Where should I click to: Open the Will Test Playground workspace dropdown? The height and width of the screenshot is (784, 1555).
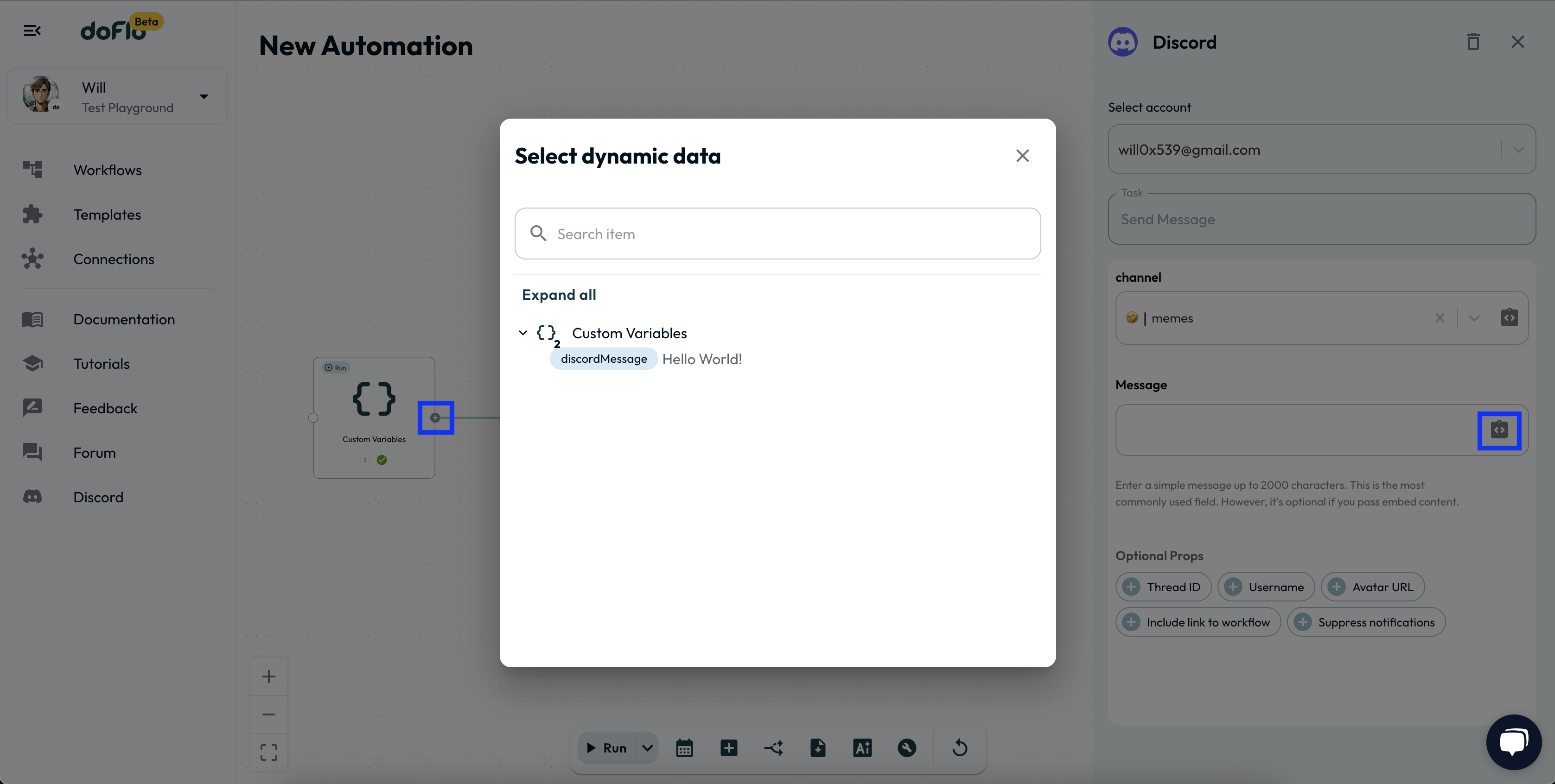204,96
